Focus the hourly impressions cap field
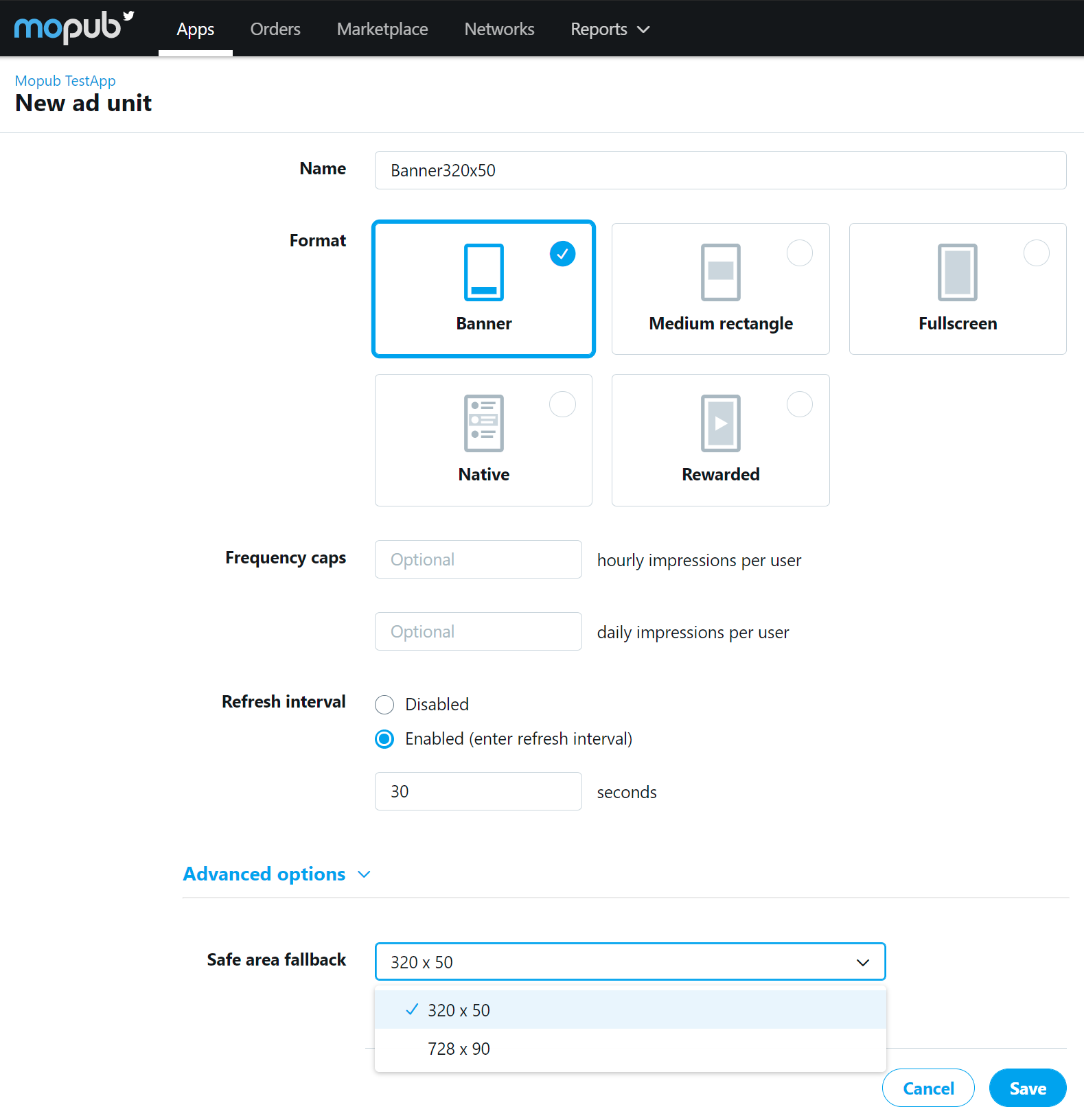This screenshot has height=1120, width=1084. click(x=478, y=559)
